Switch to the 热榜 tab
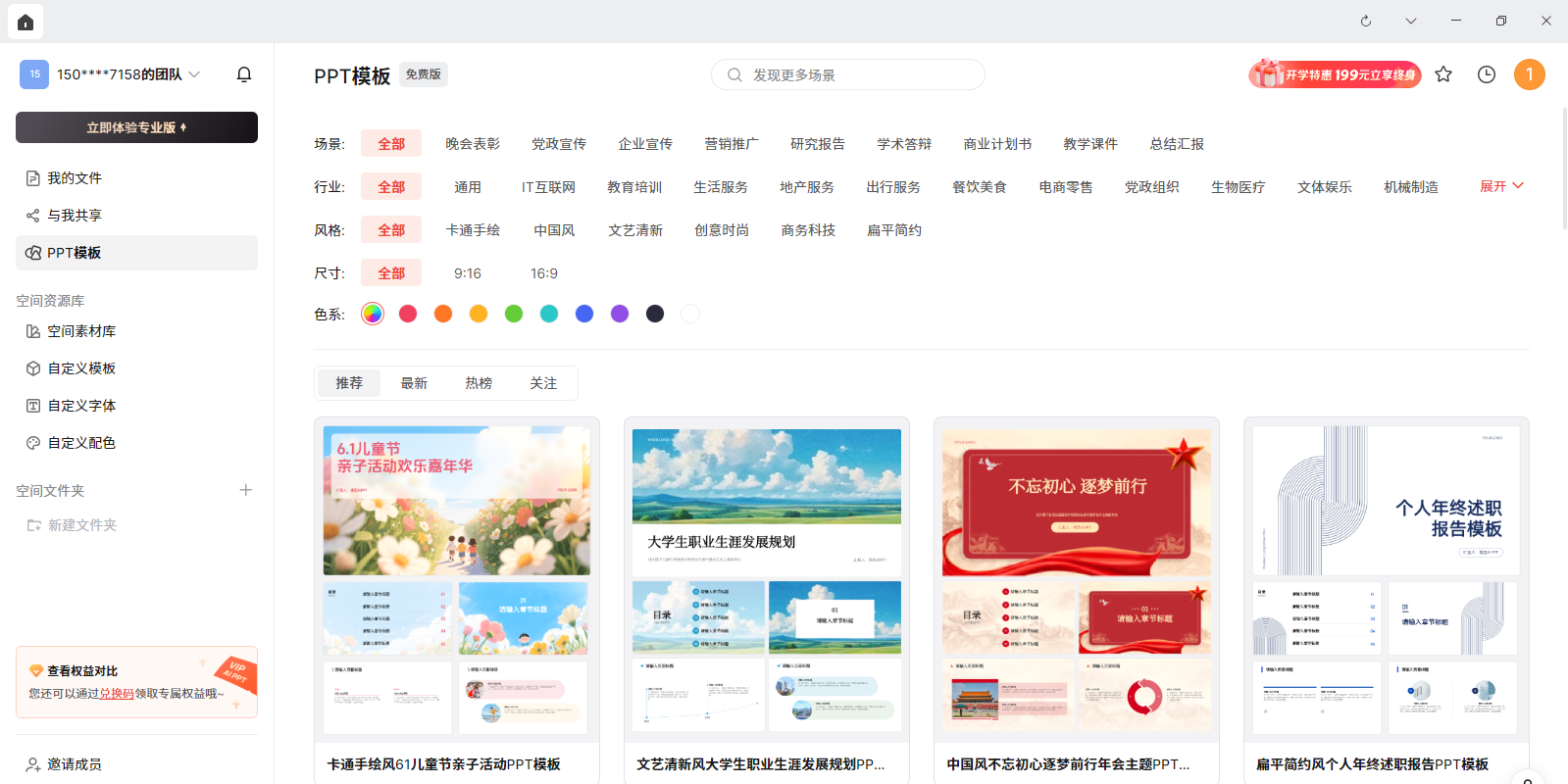1568x784 pixels. pyautogui.click(x=479, y=383)
